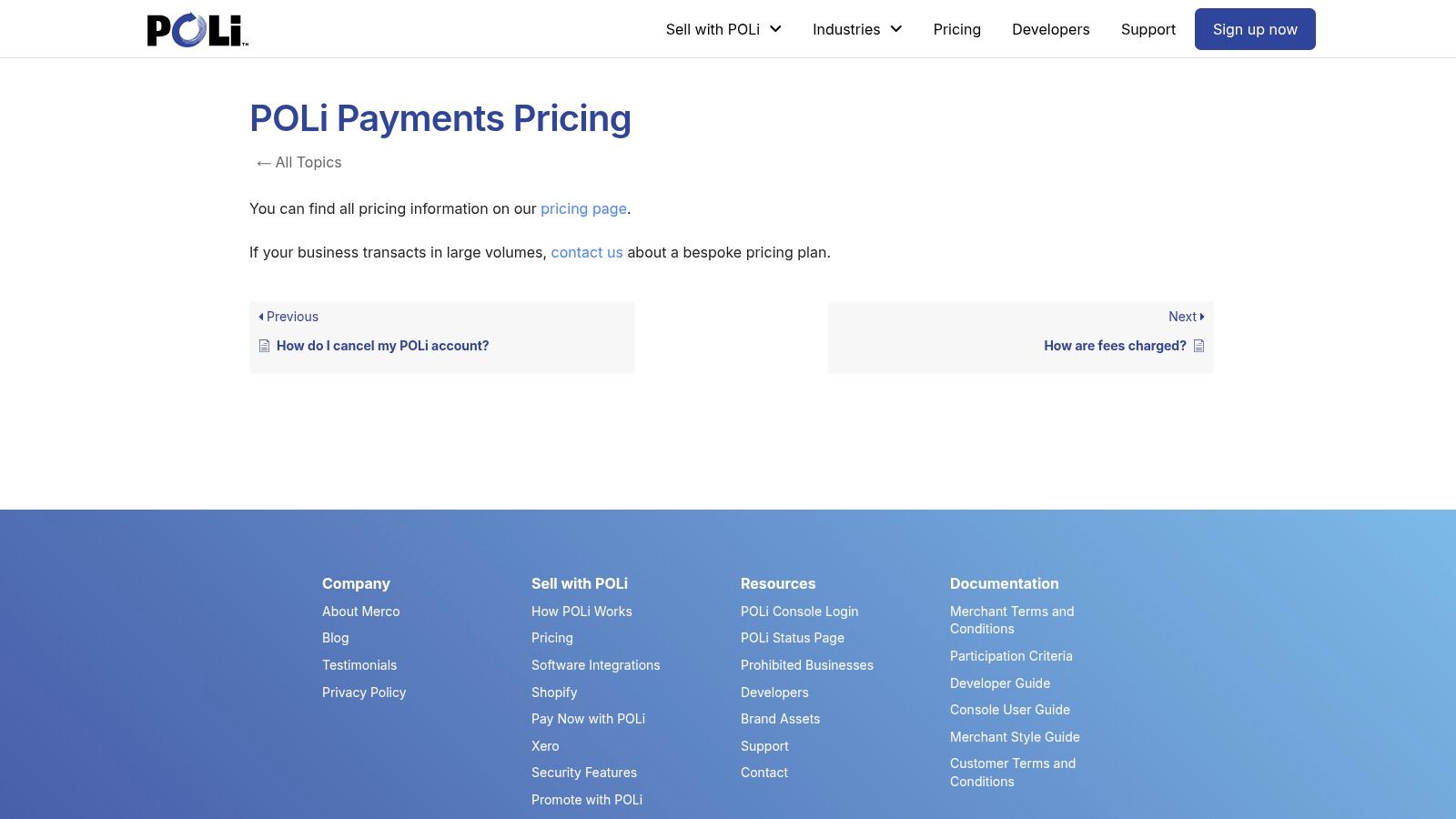
Task: Open the Xero footer link
Action: [545, 746]
